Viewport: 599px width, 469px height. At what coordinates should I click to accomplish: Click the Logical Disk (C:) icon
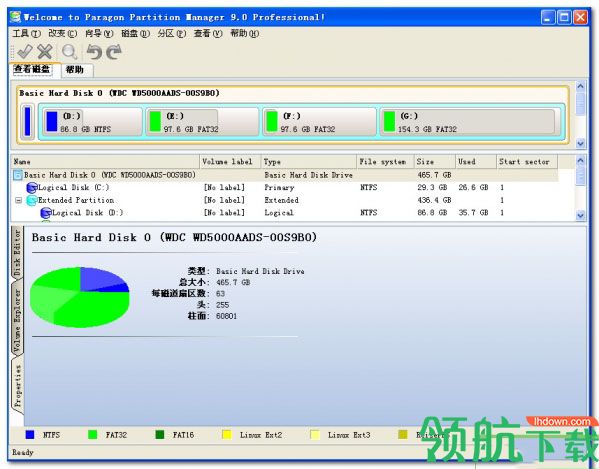pos(32,188)
